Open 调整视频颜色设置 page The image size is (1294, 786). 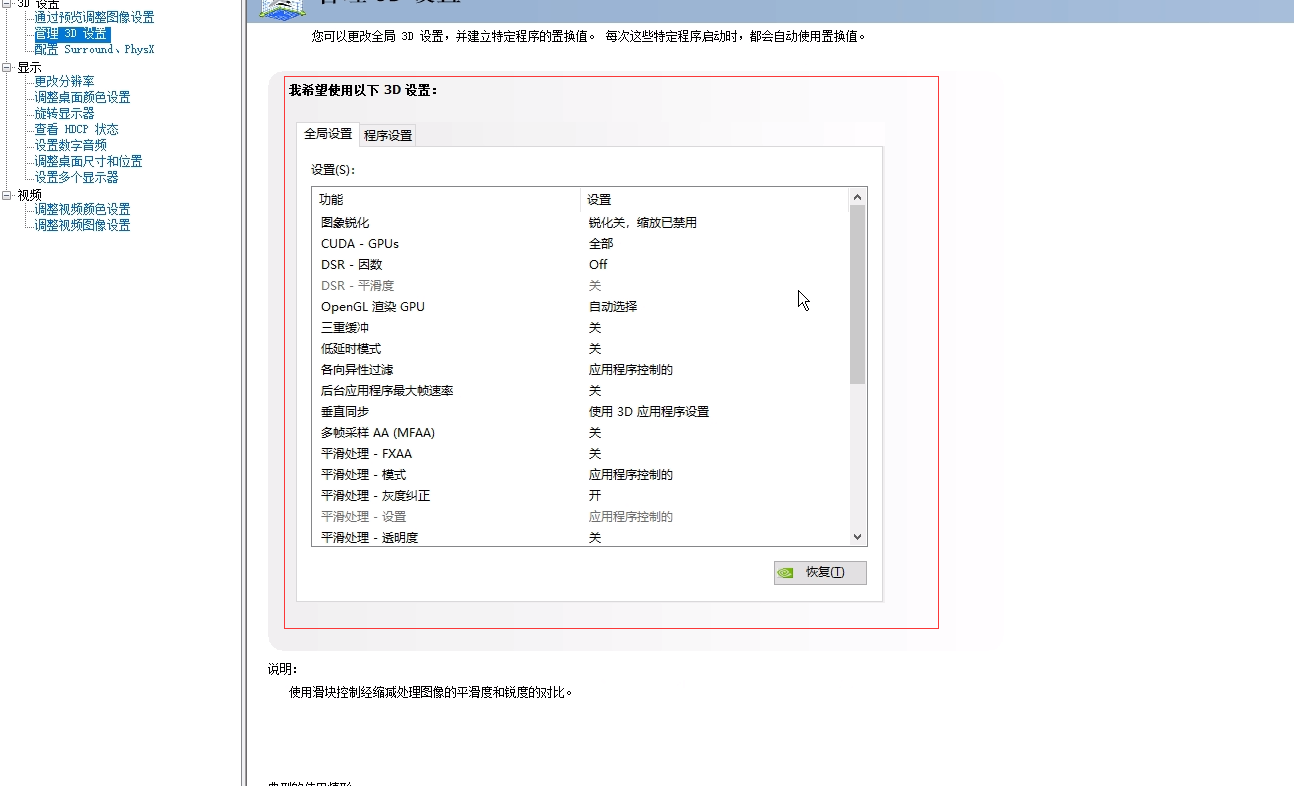coord(82,210)
